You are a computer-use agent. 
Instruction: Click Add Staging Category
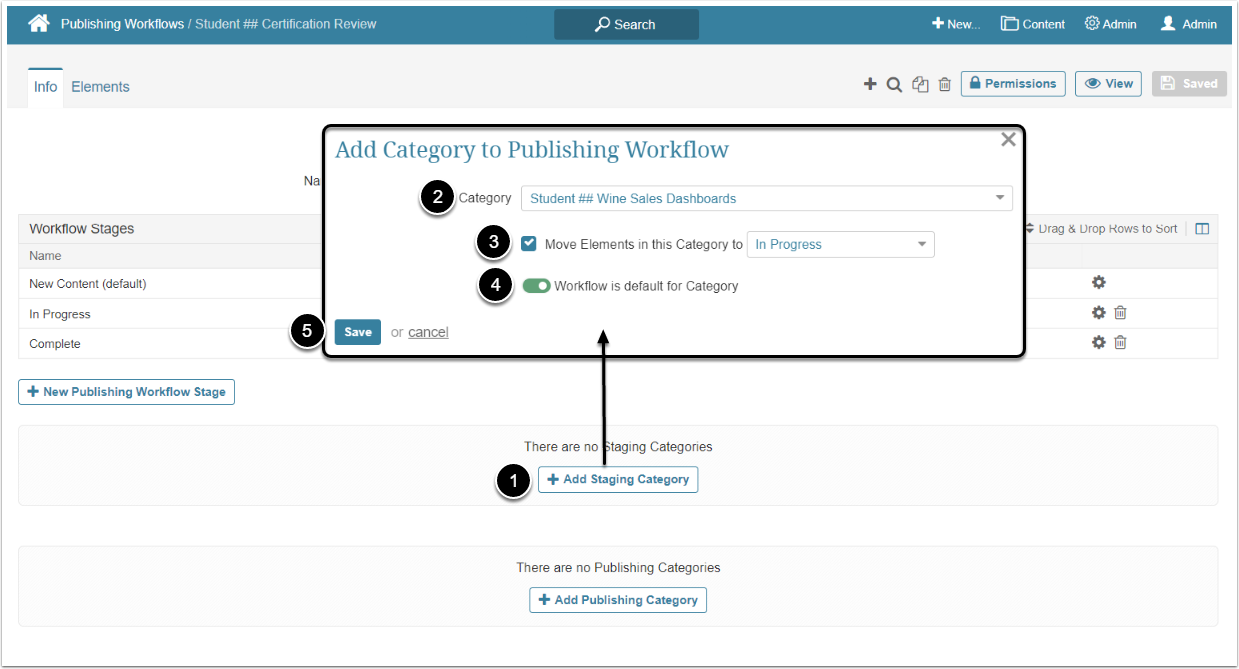click(618, 480)
